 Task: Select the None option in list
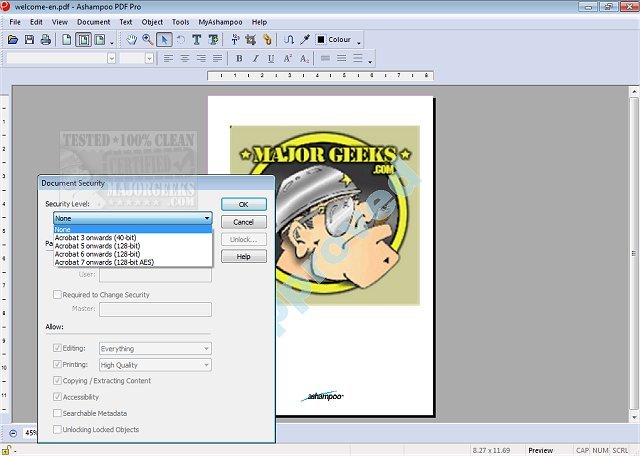(x=133, y=229)
